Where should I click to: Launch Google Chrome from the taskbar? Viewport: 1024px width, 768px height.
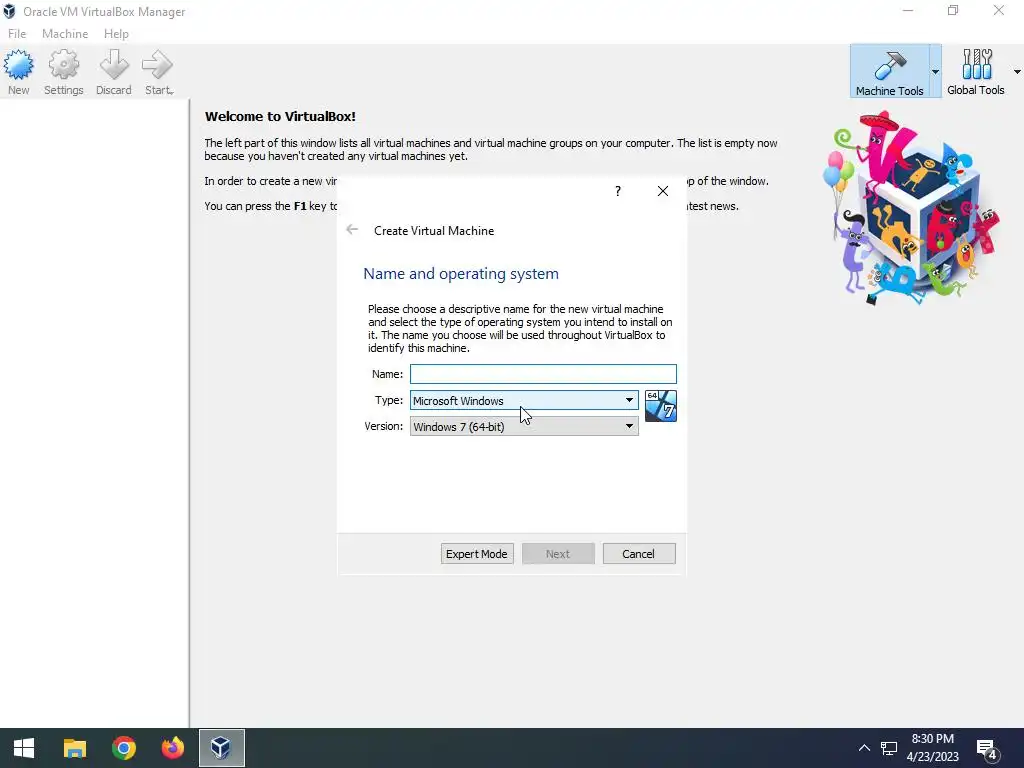(x=123, y=748)
